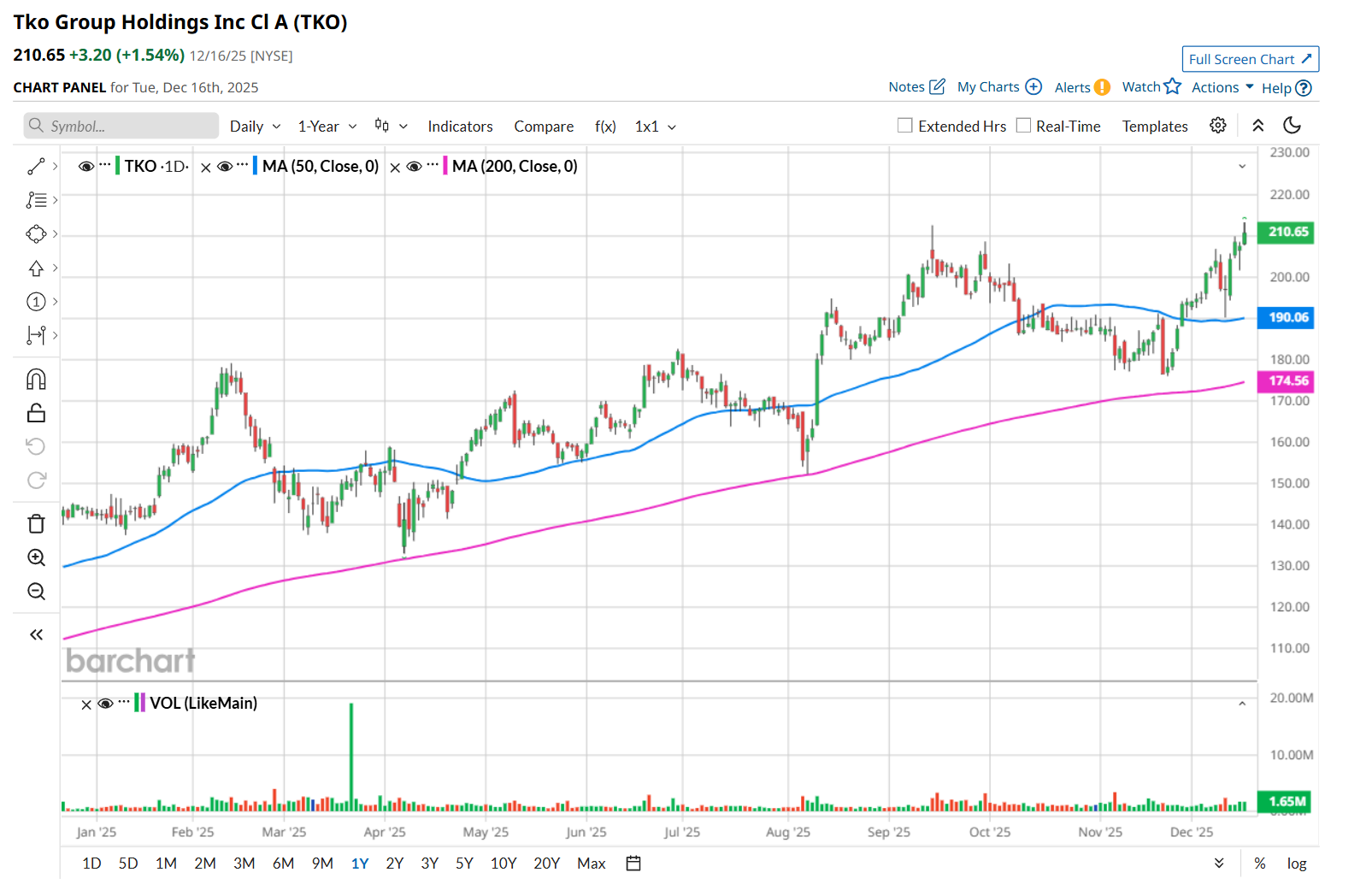Open the Daily frequency dropdown

(255, 127)
